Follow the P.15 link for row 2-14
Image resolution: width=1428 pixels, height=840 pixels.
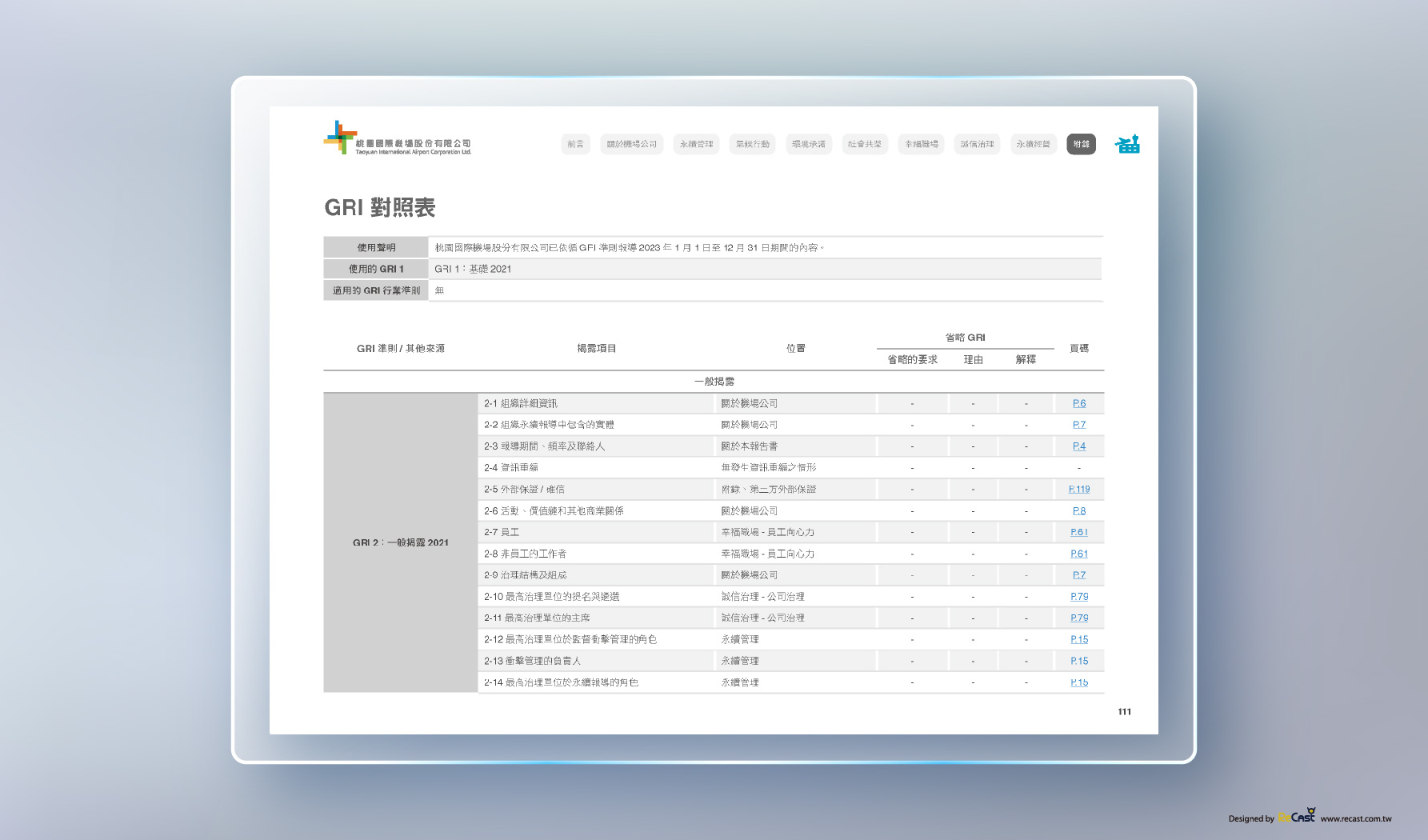(x=1079, y=682)
